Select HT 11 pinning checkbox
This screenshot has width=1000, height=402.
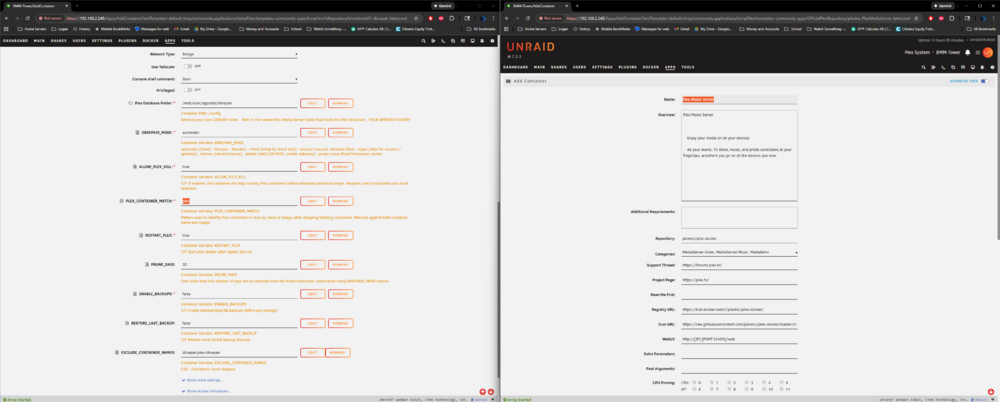781,389
